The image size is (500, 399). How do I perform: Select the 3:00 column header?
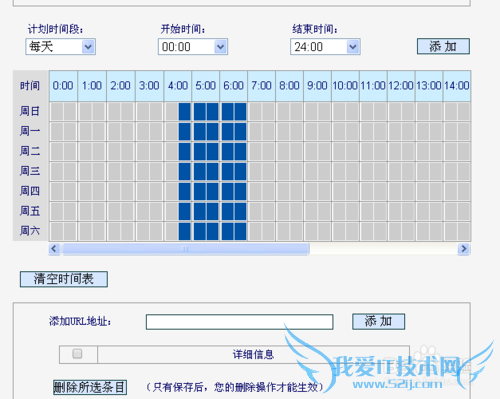[x=149, y=86]
